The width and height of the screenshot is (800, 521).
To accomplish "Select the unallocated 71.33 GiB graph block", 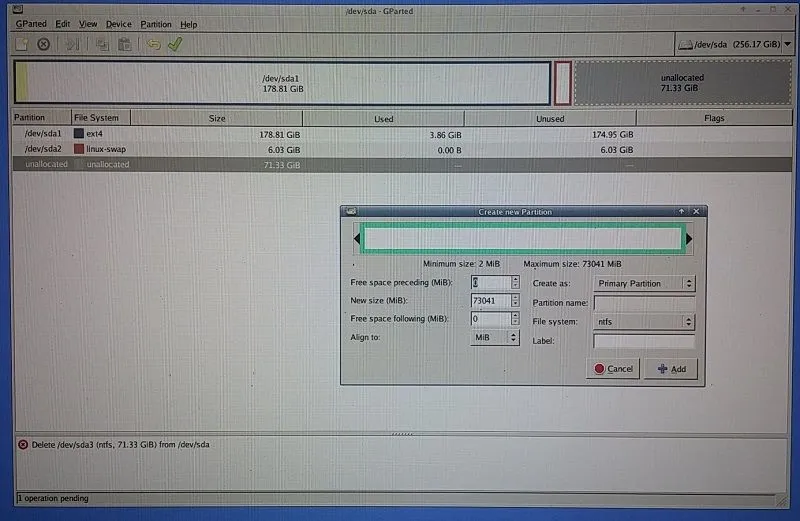I will point(683,83).
